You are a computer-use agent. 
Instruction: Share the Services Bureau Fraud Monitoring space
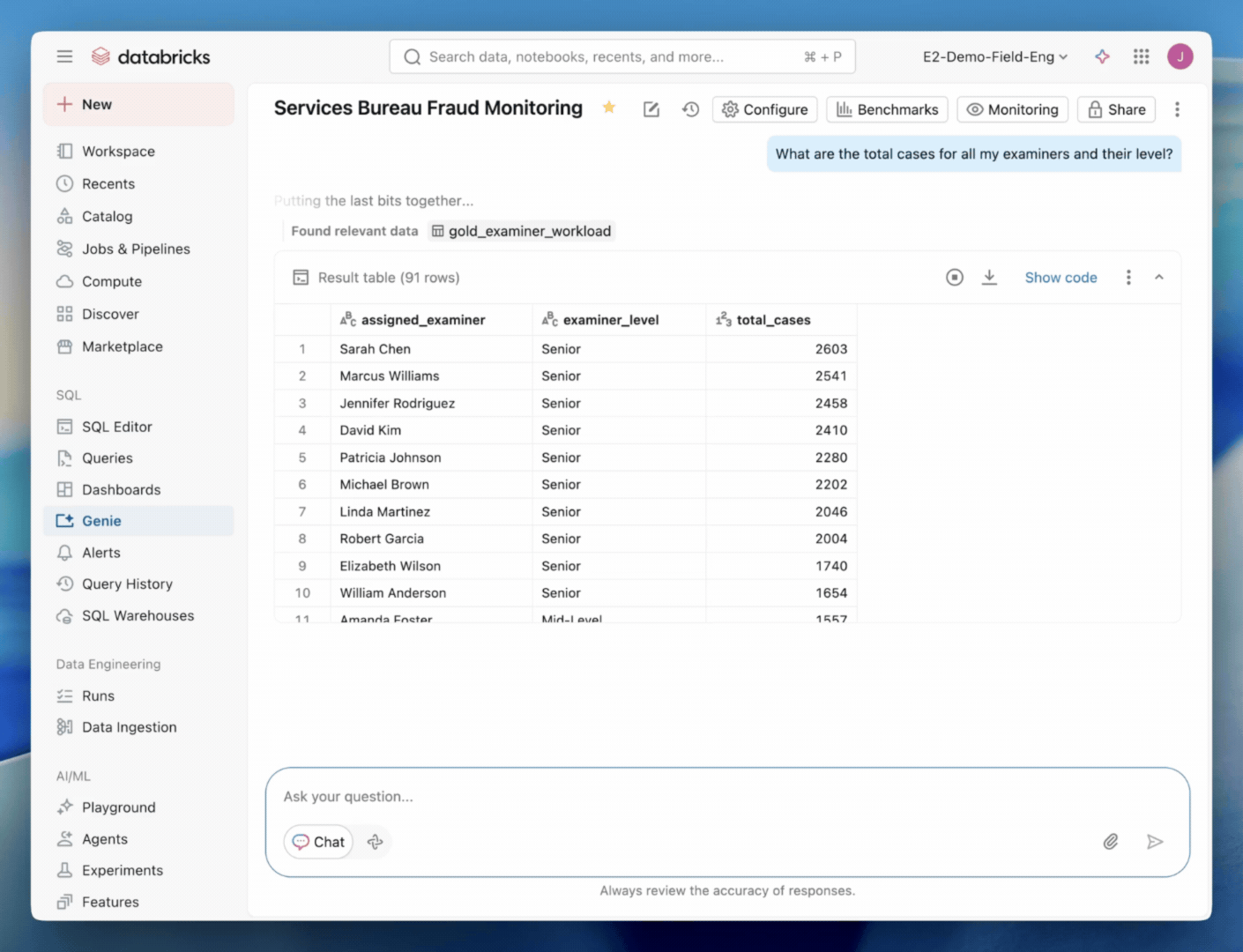point(1116,108)
